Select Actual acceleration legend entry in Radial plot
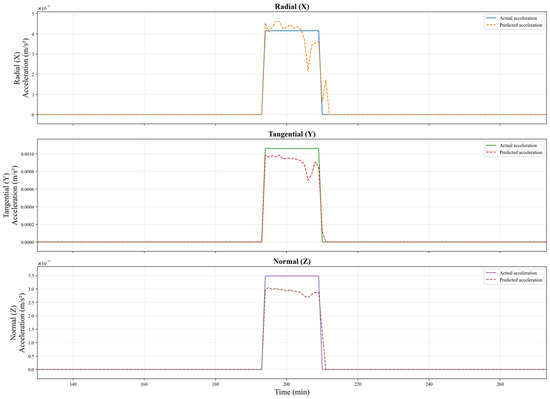This screenshot has height=399, width=550. tap(514, 18)
